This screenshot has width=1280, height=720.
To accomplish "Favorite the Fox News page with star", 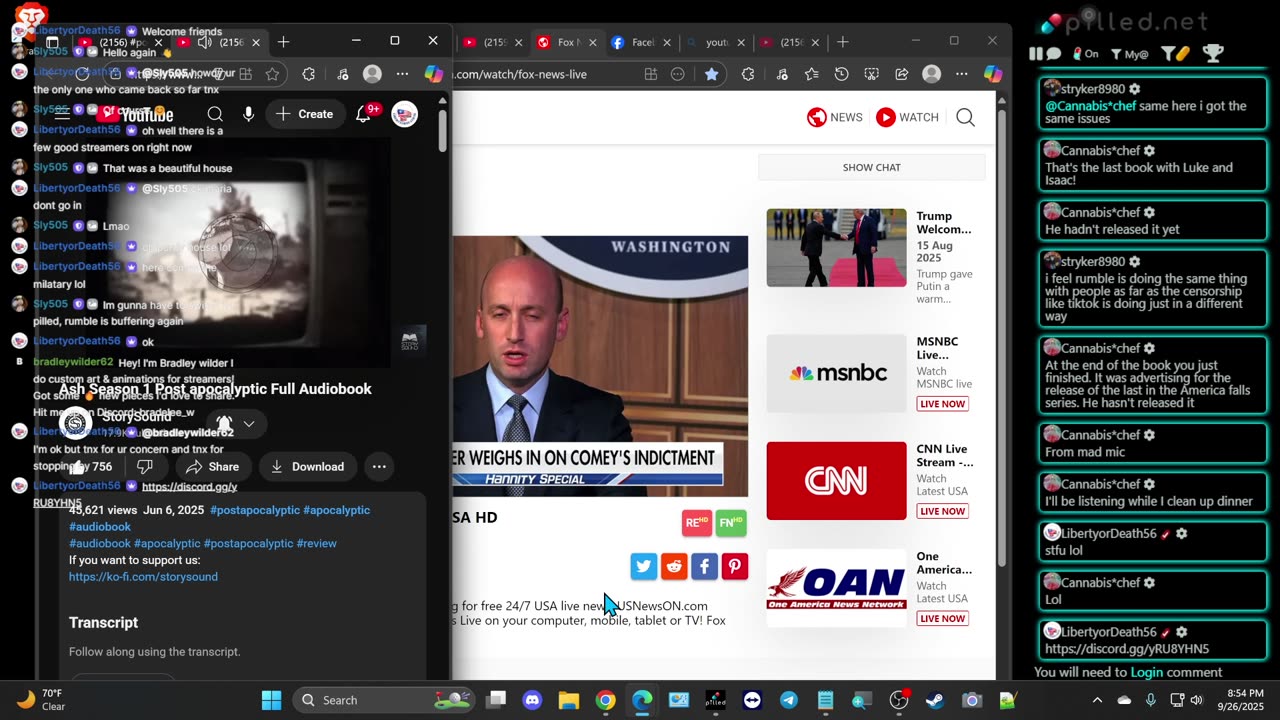I will click(x=711, y=74).
